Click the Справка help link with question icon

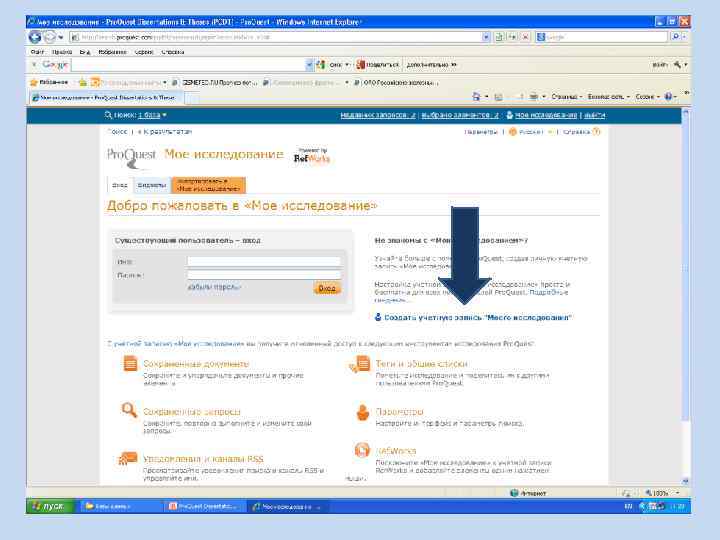pyautogui.click(x=581, y=132)
